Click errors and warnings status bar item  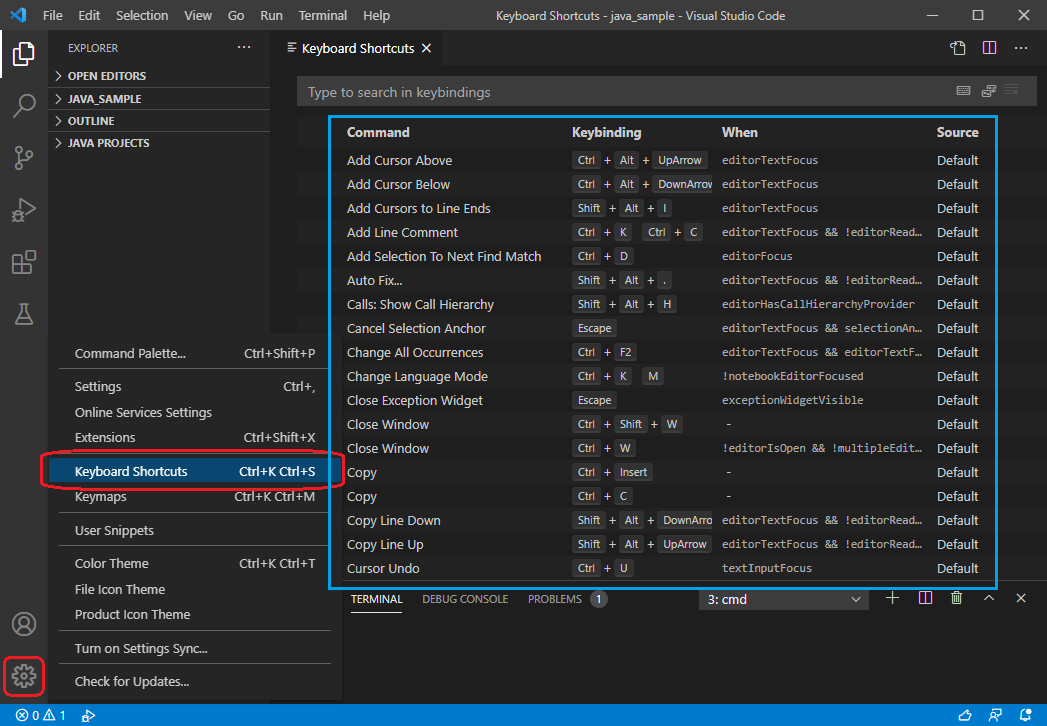(x=41, y=715)
